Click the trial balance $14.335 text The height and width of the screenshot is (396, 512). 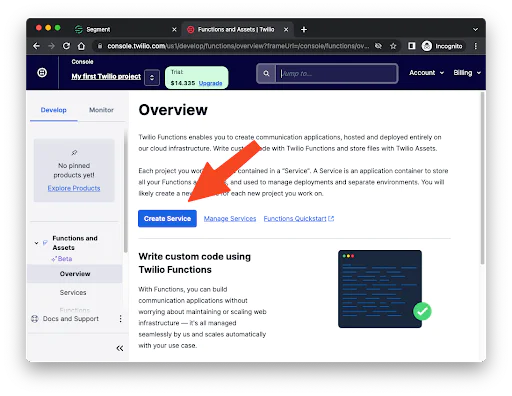click(183, 83)
